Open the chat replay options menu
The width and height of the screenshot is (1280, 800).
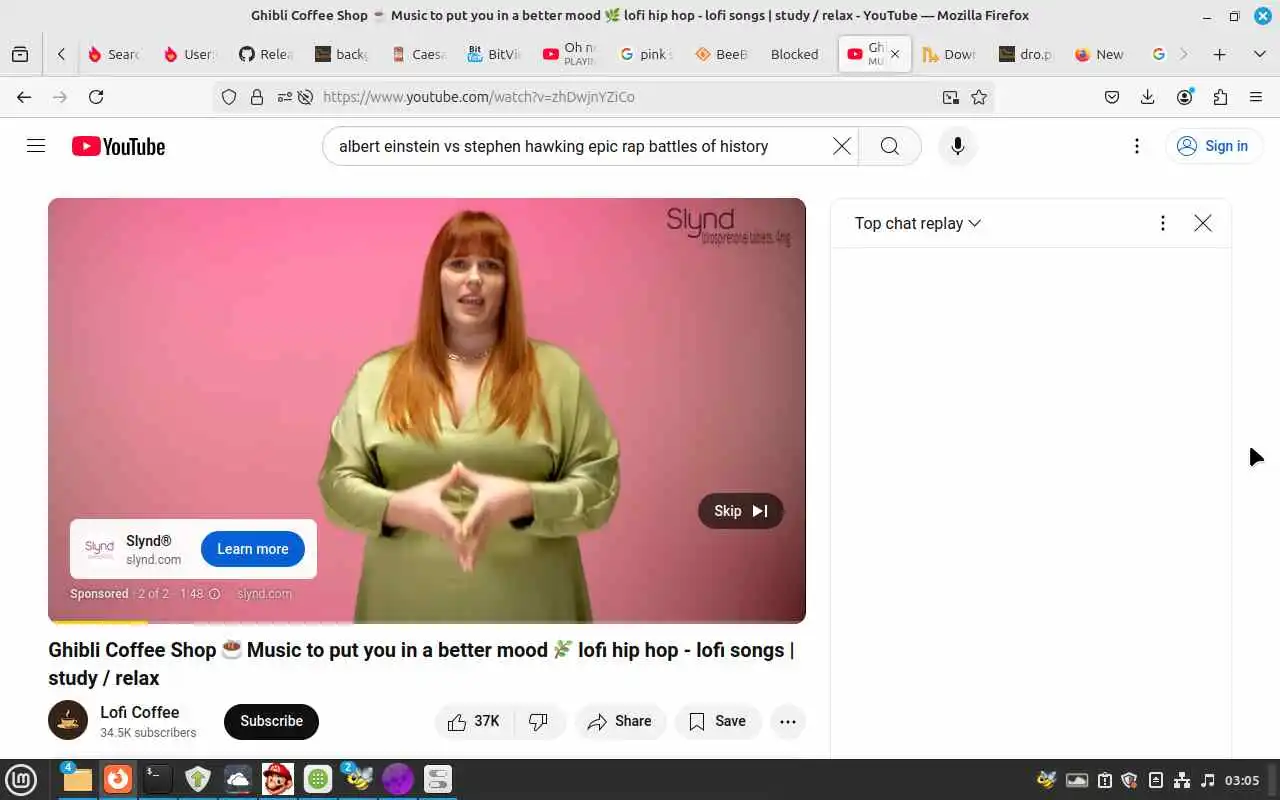point(1162,223)
